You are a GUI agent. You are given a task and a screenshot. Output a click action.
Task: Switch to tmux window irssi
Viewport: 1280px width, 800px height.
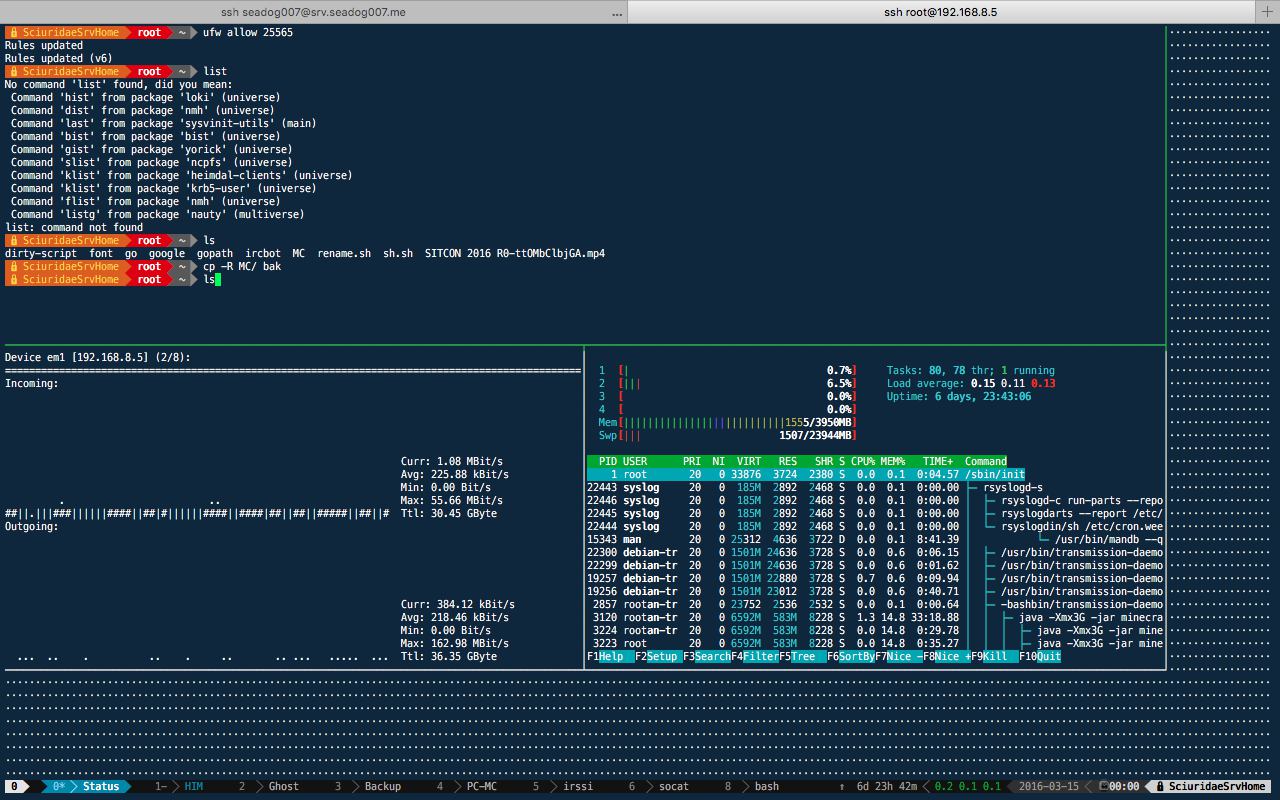click(565, 787)
